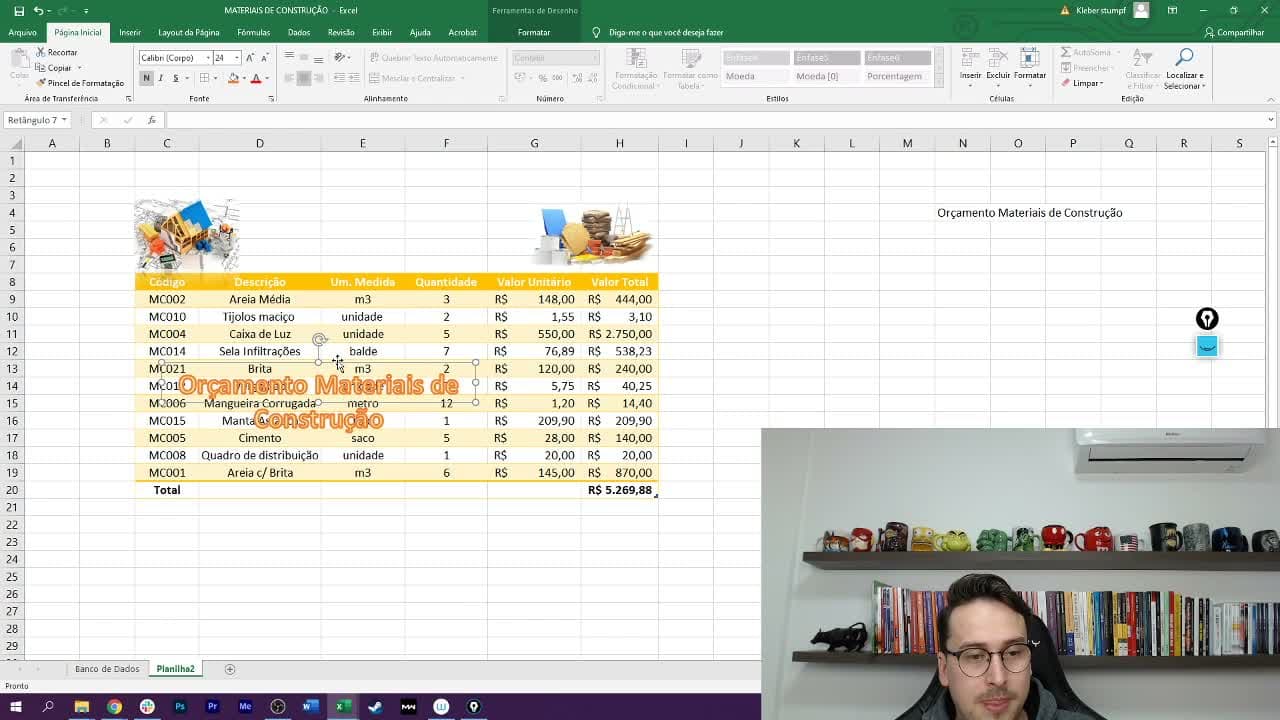Expand the formula bar with its chevron
This screenshot has height=720, width=1280.
pos(1270,120)
